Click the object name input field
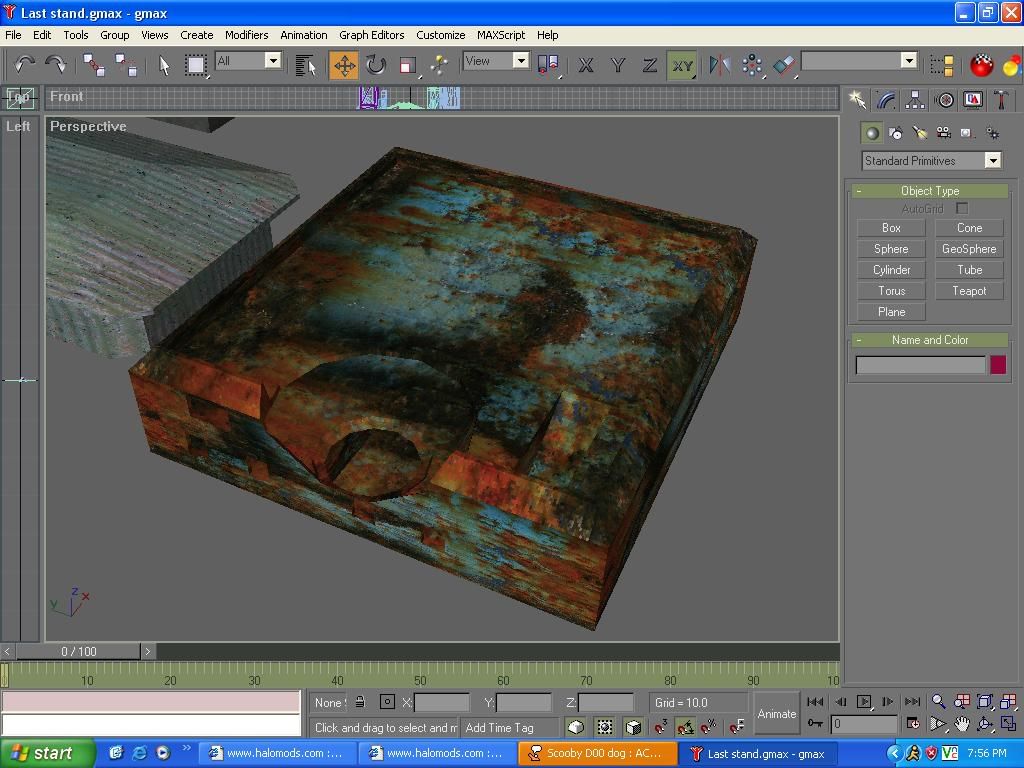The image size is (1024, 768). pos(920,365)
